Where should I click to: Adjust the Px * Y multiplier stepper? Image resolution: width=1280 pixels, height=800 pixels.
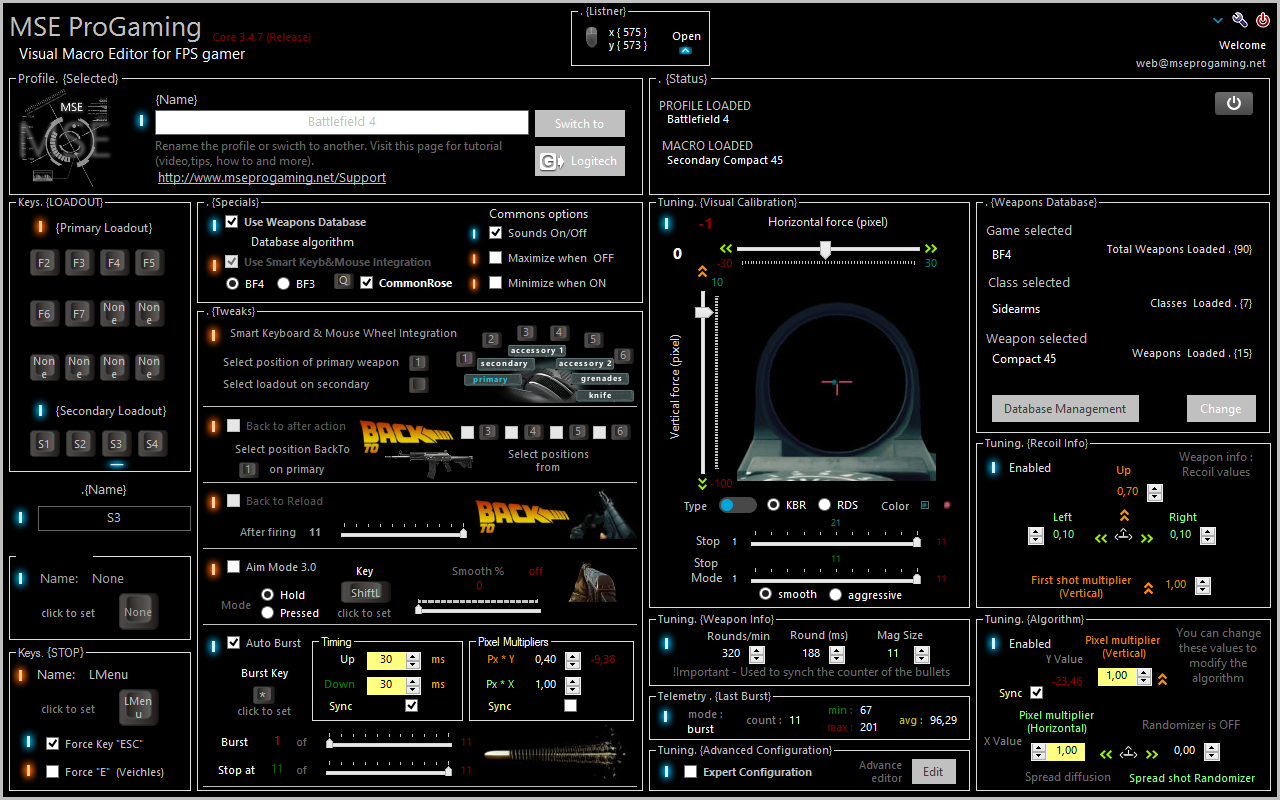(x=573, y=660)
